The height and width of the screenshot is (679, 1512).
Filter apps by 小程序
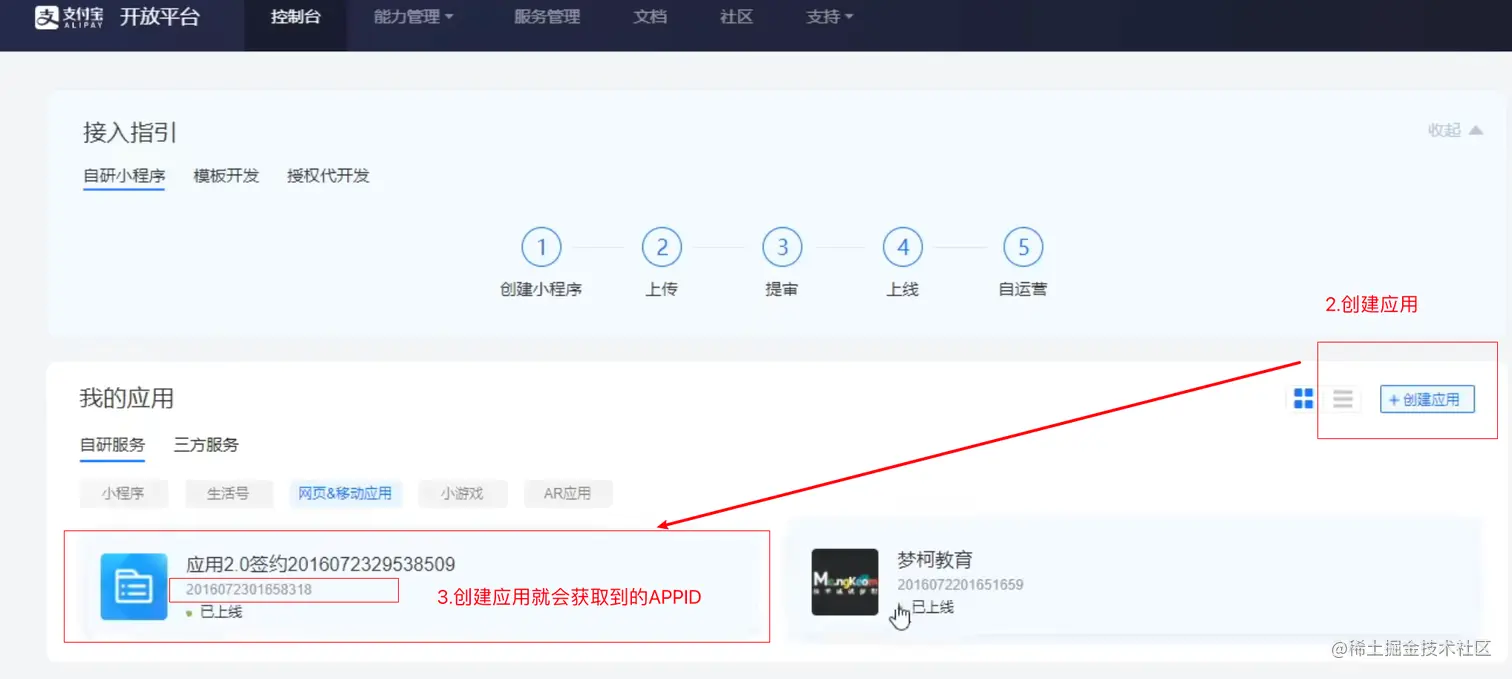click(x=123, y=493)
